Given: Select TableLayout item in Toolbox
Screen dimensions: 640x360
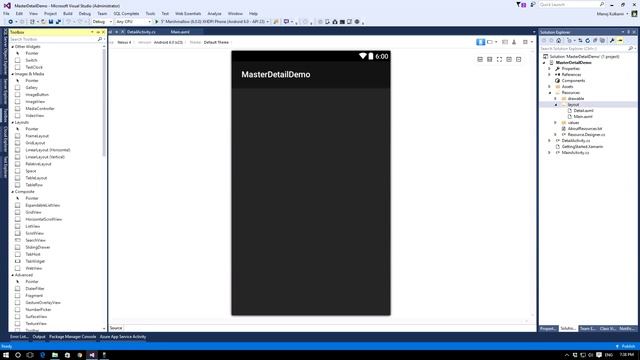Looking at the screenshot, I should 36,178.
